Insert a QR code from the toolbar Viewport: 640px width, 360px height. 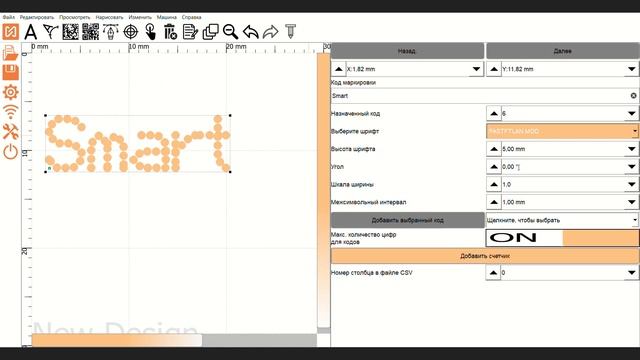point(91,32)
